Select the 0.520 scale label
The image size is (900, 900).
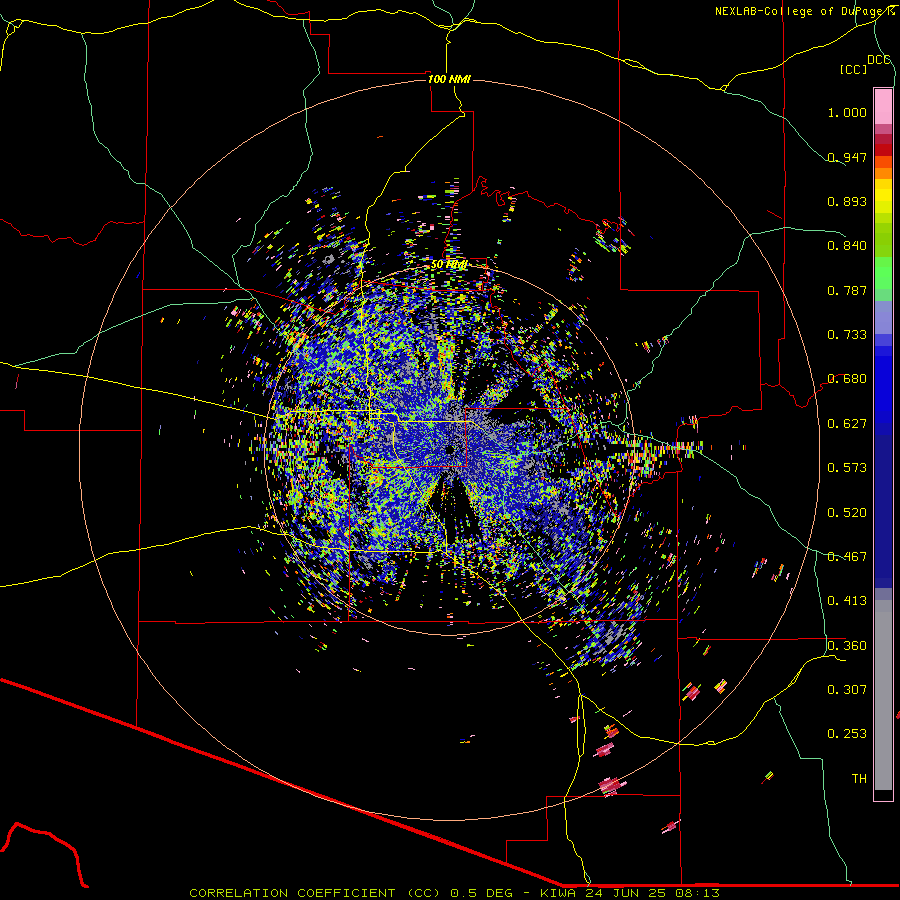click(847, 513)
